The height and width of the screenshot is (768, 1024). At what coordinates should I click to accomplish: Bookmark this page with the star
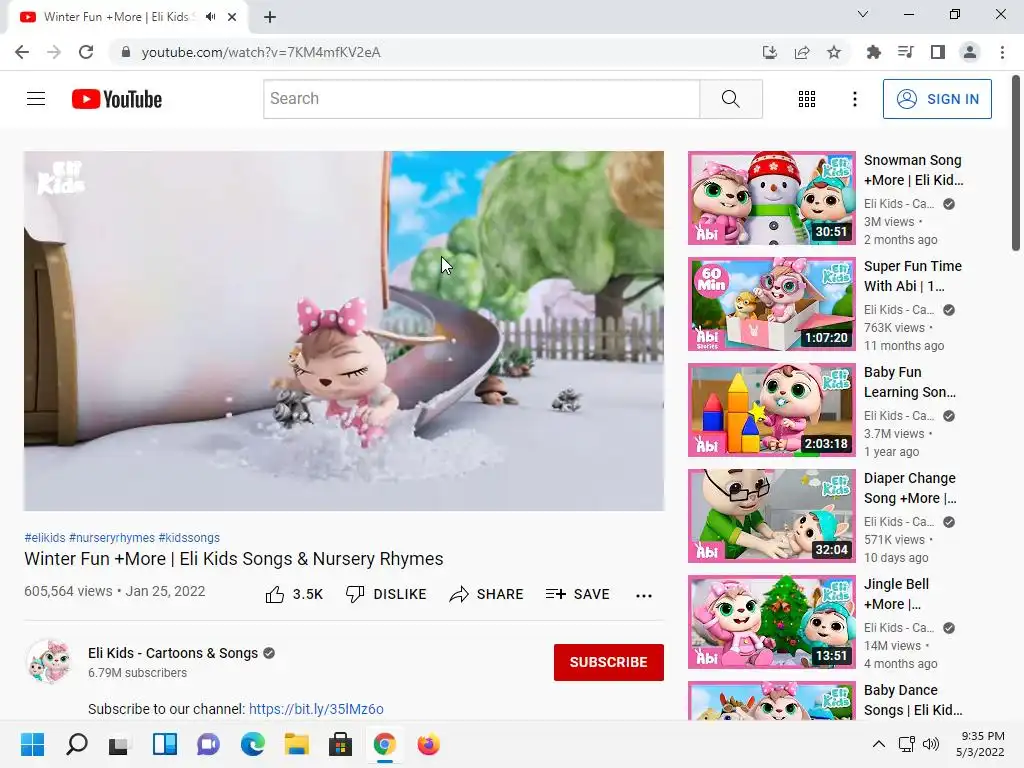[x=834, y=52]
